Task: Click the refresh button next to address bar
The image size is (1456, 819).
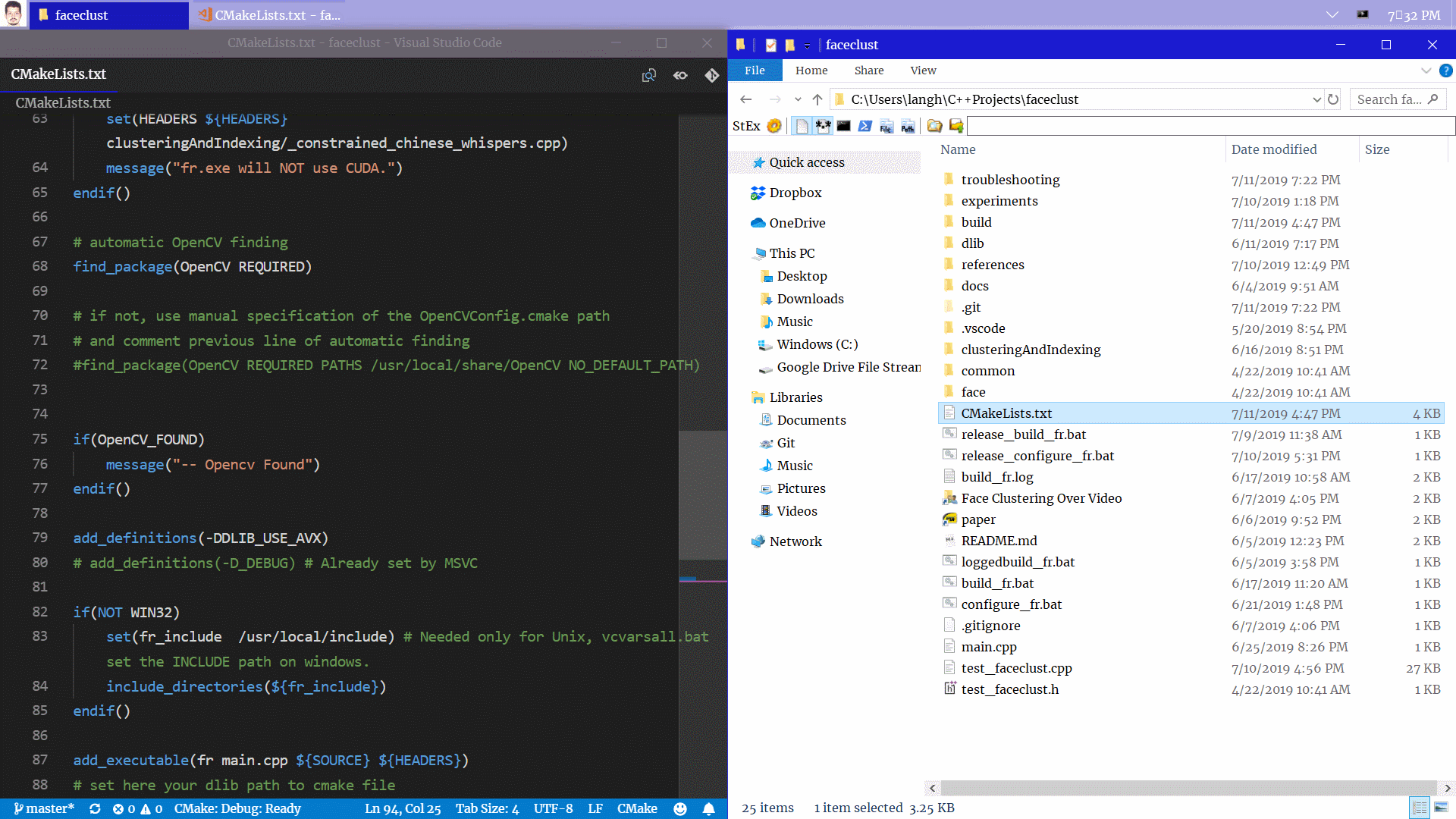Action: (1333, 99)
